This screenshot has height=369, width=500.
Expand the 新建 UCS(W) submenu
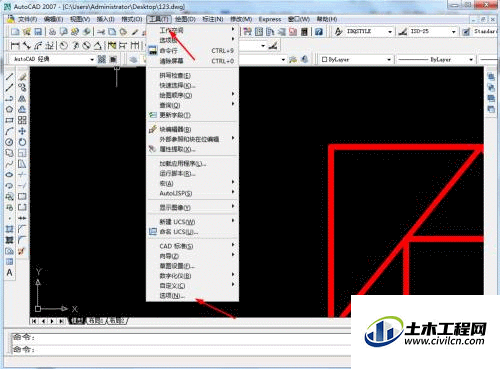[193, 222]
